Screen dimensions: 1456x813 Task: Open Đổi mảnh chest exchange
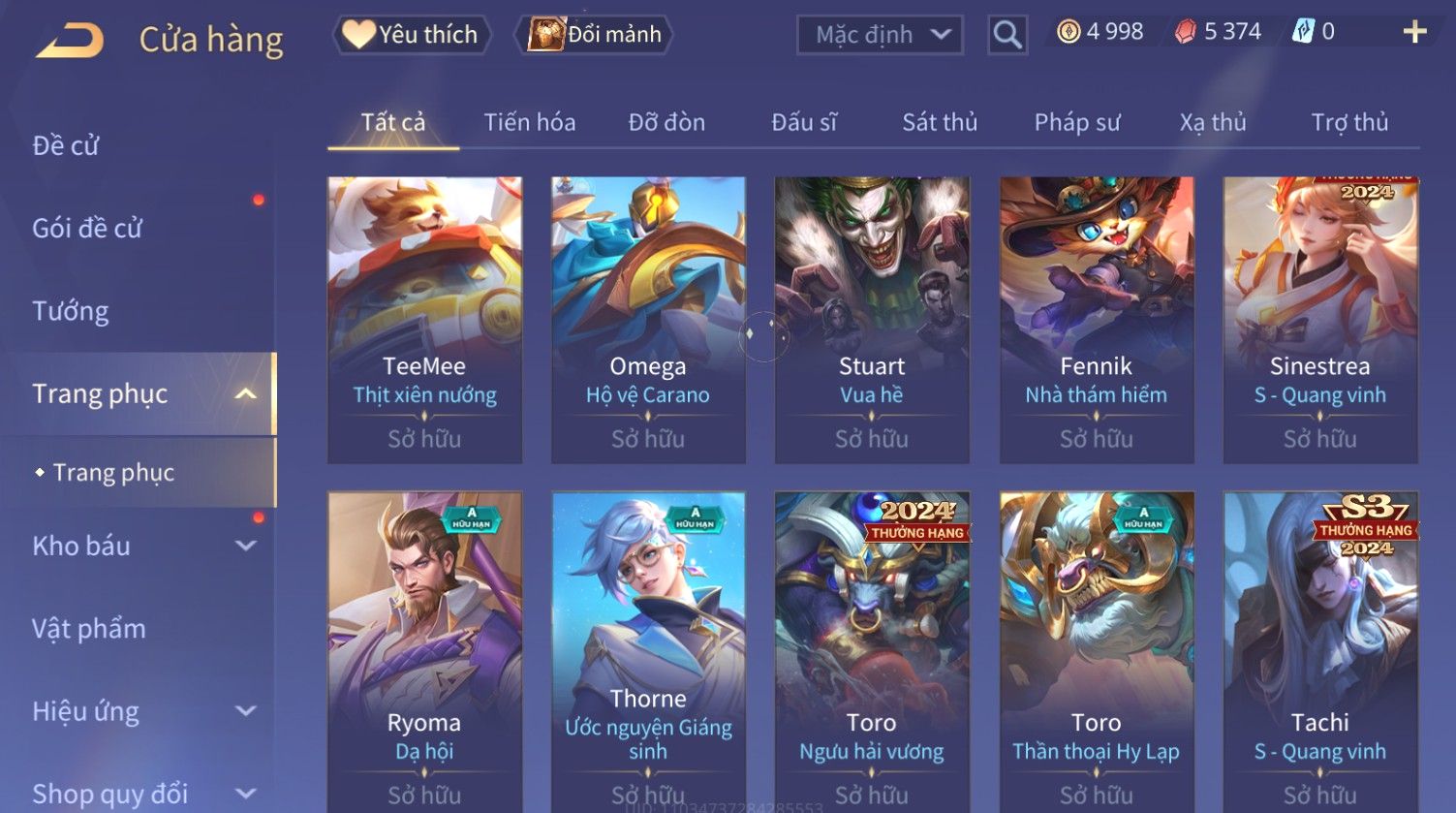(595, 35)
